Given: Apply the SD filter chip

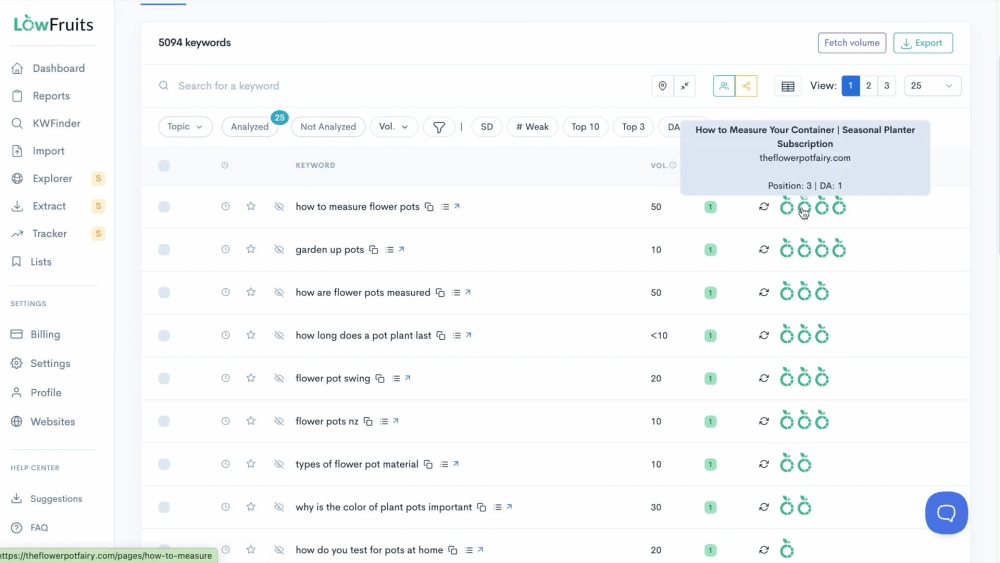Looking at the screenshot, I should (x=487, y=127).
